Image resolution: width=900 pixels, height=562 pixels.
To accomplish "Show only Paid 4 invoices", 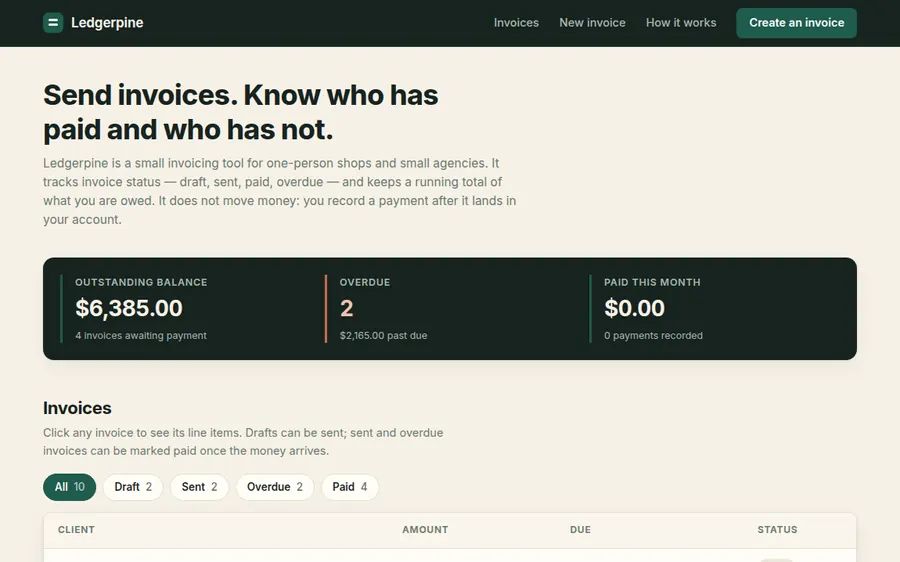I will pyautogui.click(x=350, y=487).
